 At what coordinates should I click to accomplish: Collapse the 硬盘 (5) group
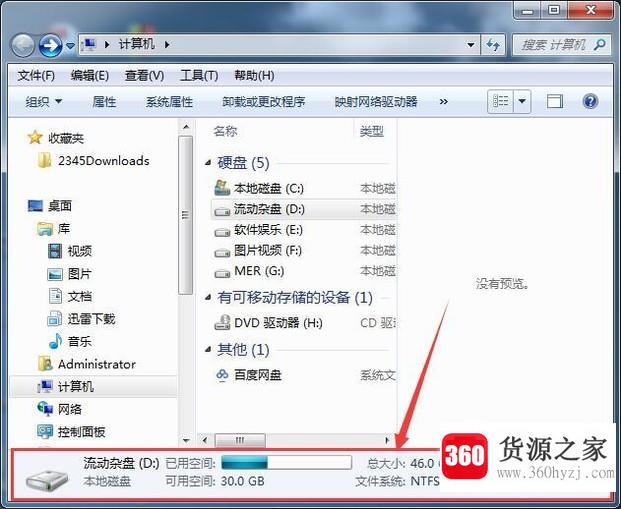(x=208, y=162)
